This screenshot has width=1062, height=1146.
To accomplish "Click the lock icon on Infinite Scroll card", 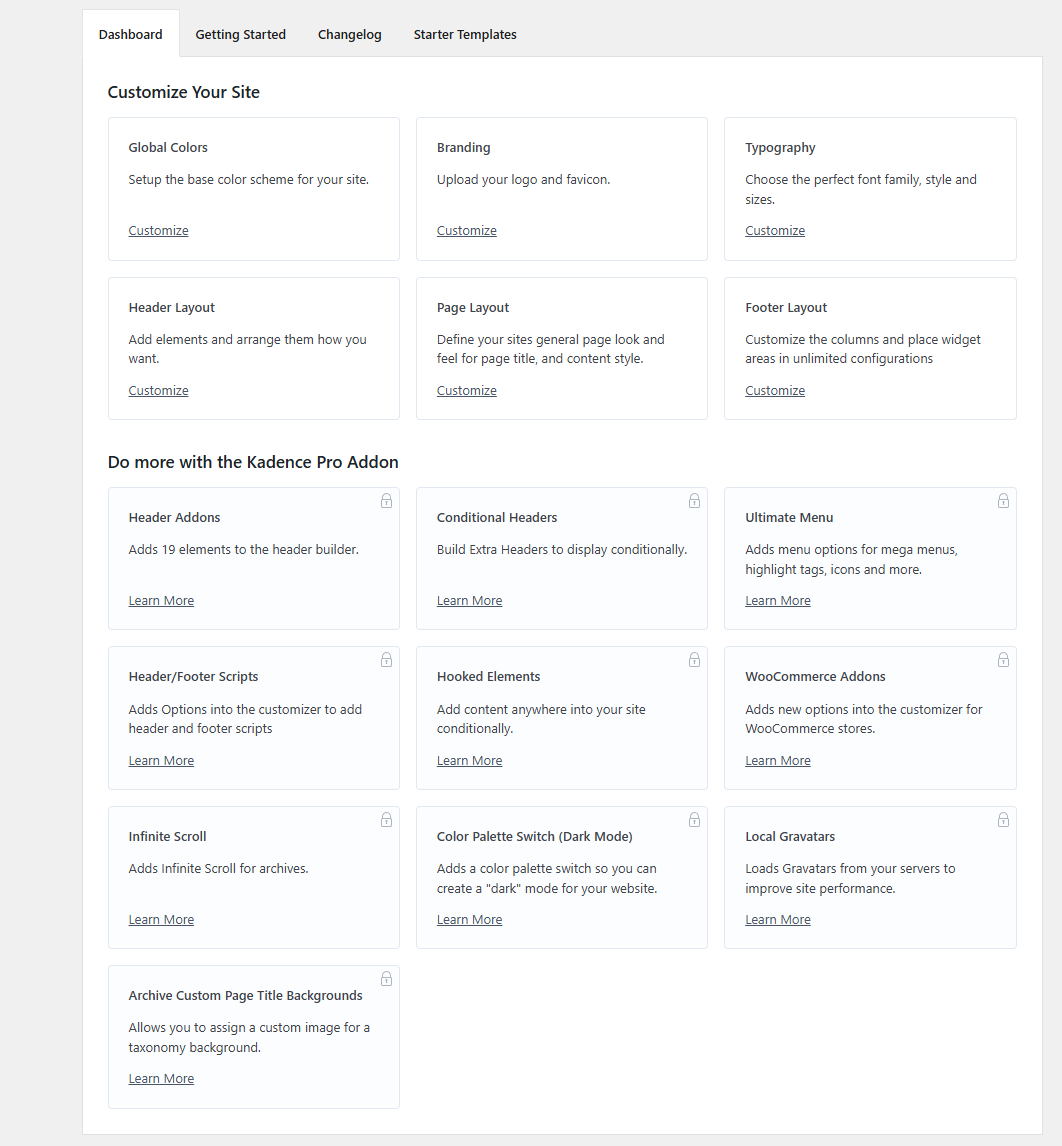I will pos(386,819).
